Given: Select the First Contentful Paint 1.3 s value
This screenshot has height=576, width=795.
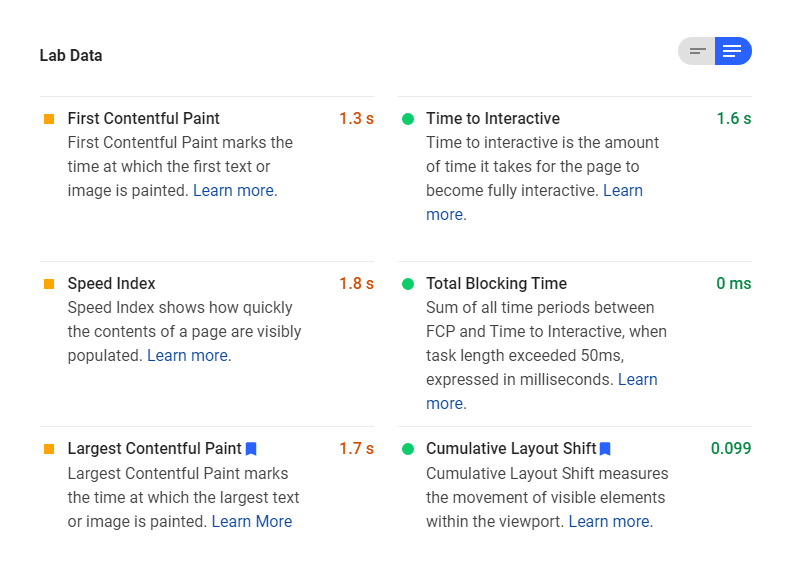Looking at the screenshot, I should 356,119.
